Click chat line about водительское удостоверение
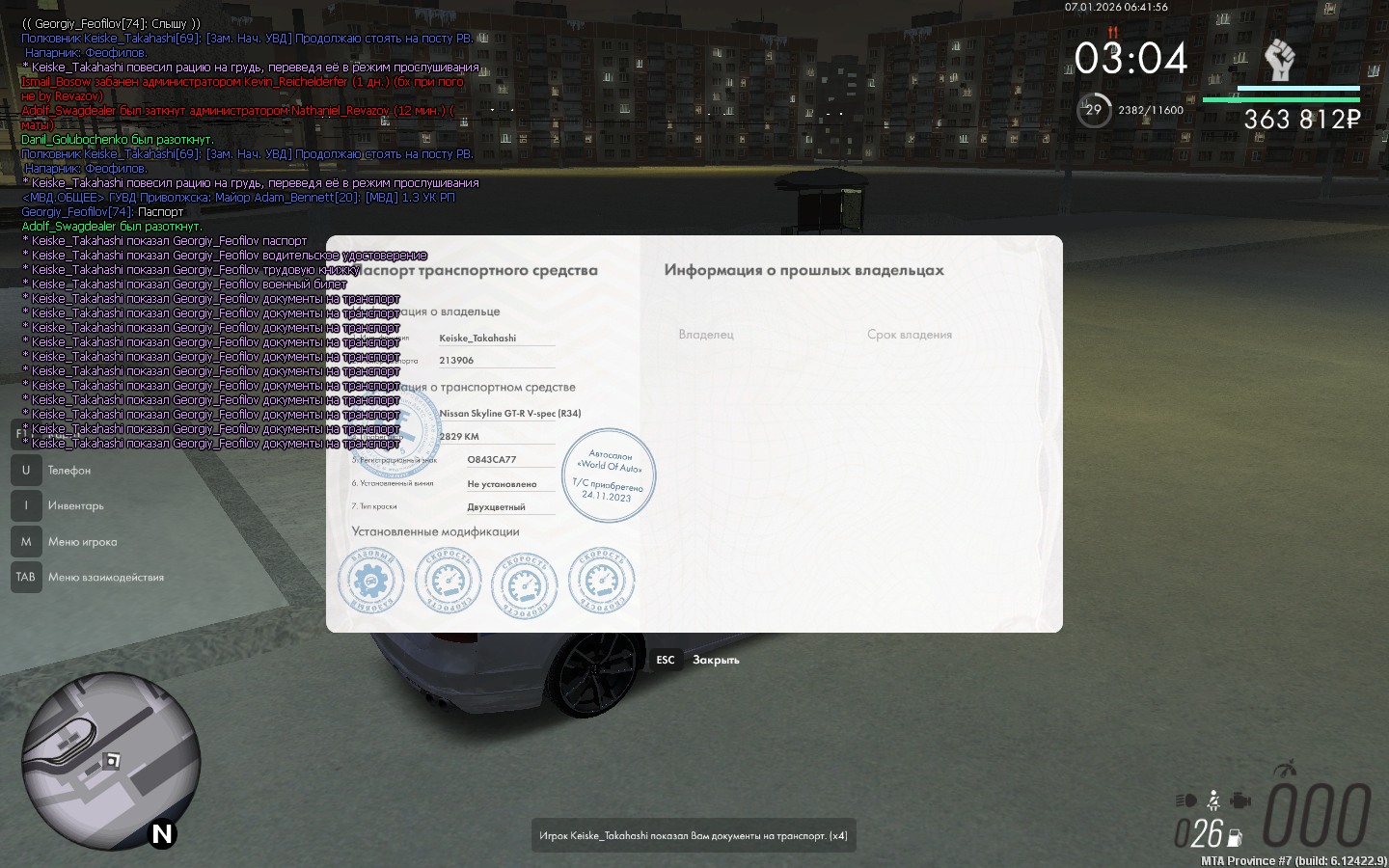This screenshot has height=868, width=1389. [x=225, y=256]
